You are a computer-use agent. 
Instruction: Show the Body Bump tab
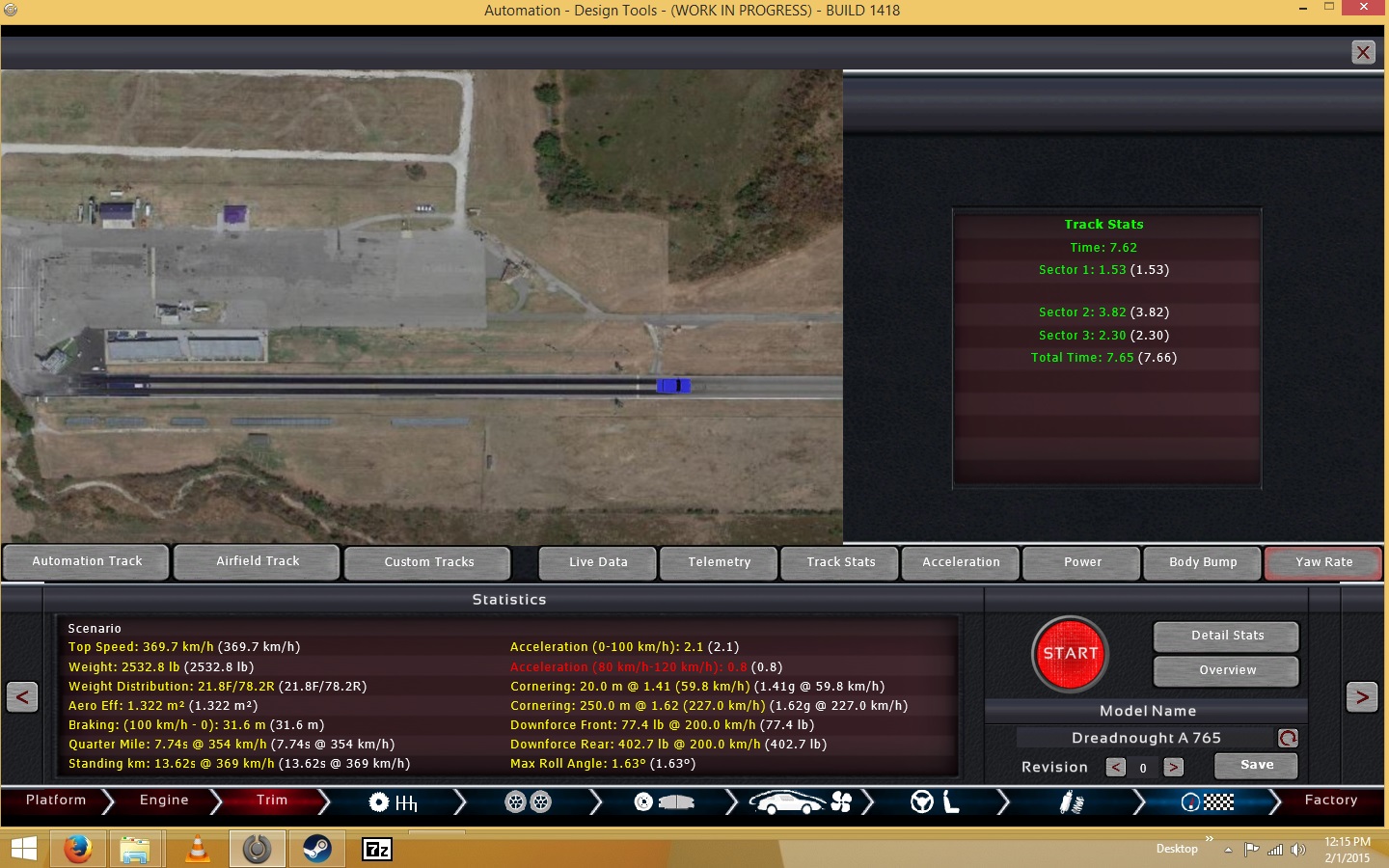pyautogui.click(x=1203, y=562)
